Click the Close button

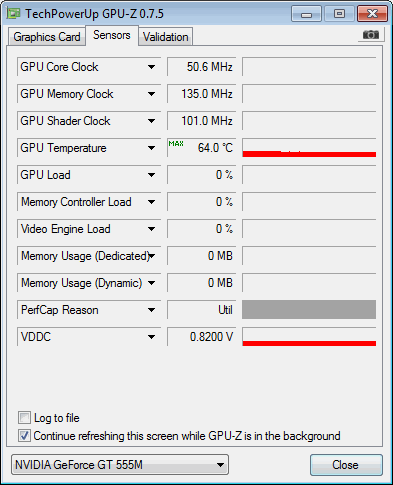(346, 465)
